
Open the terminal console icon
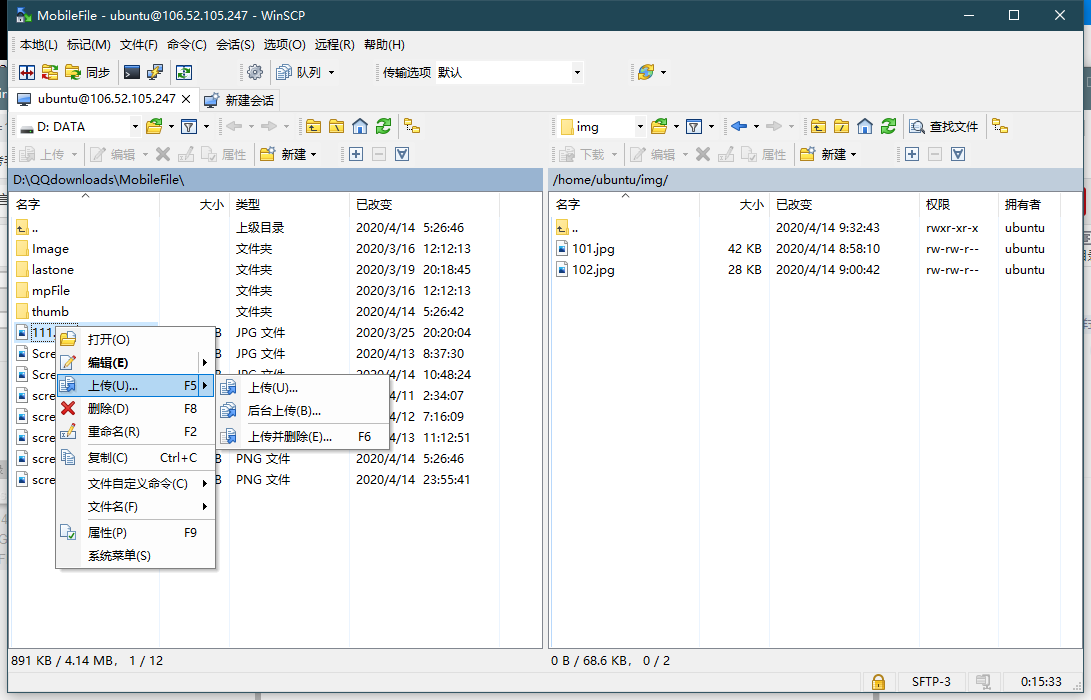[x=132, y=72]
